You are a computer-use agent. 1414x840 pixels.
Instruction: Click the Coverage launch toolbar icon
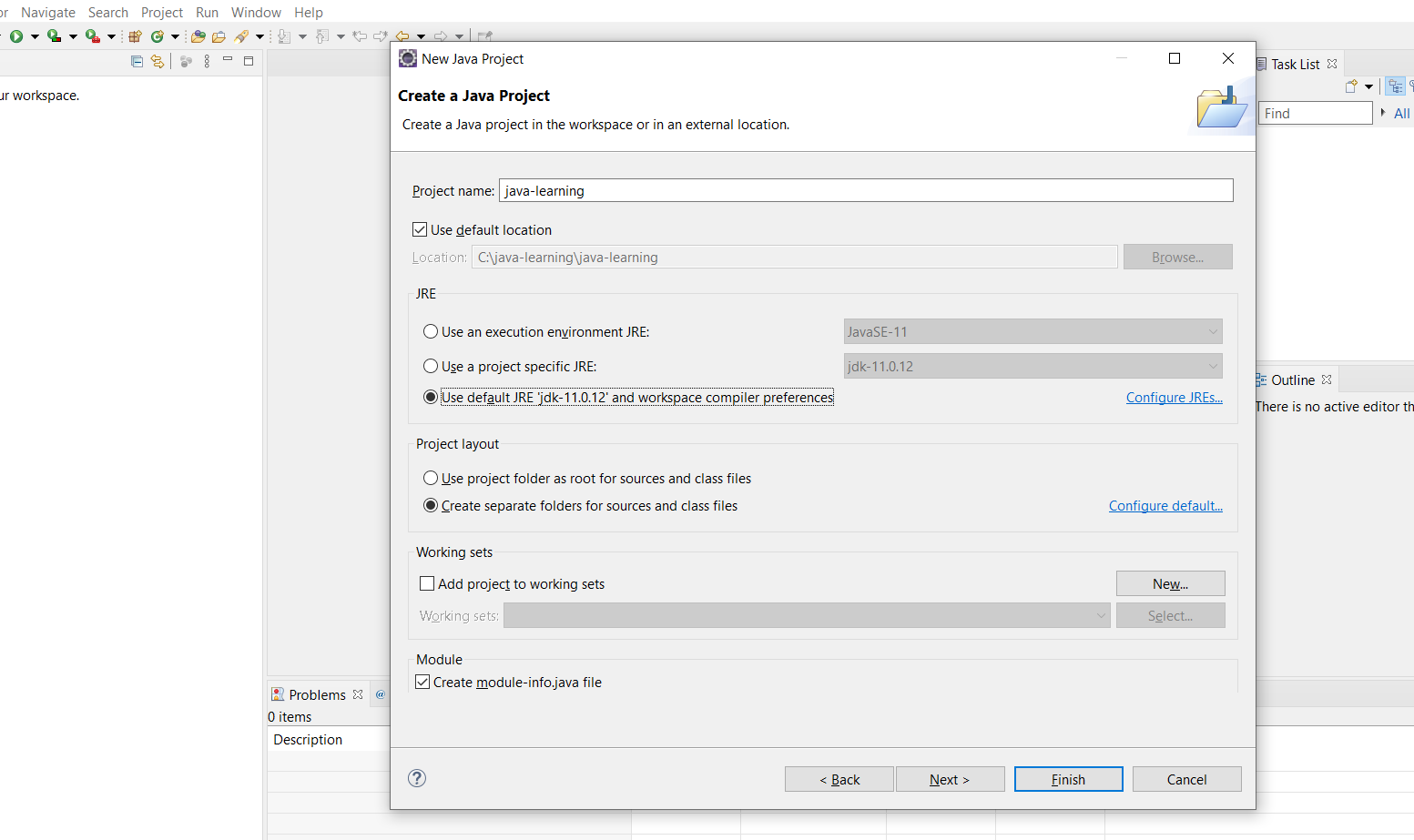(x=54, y=36)
